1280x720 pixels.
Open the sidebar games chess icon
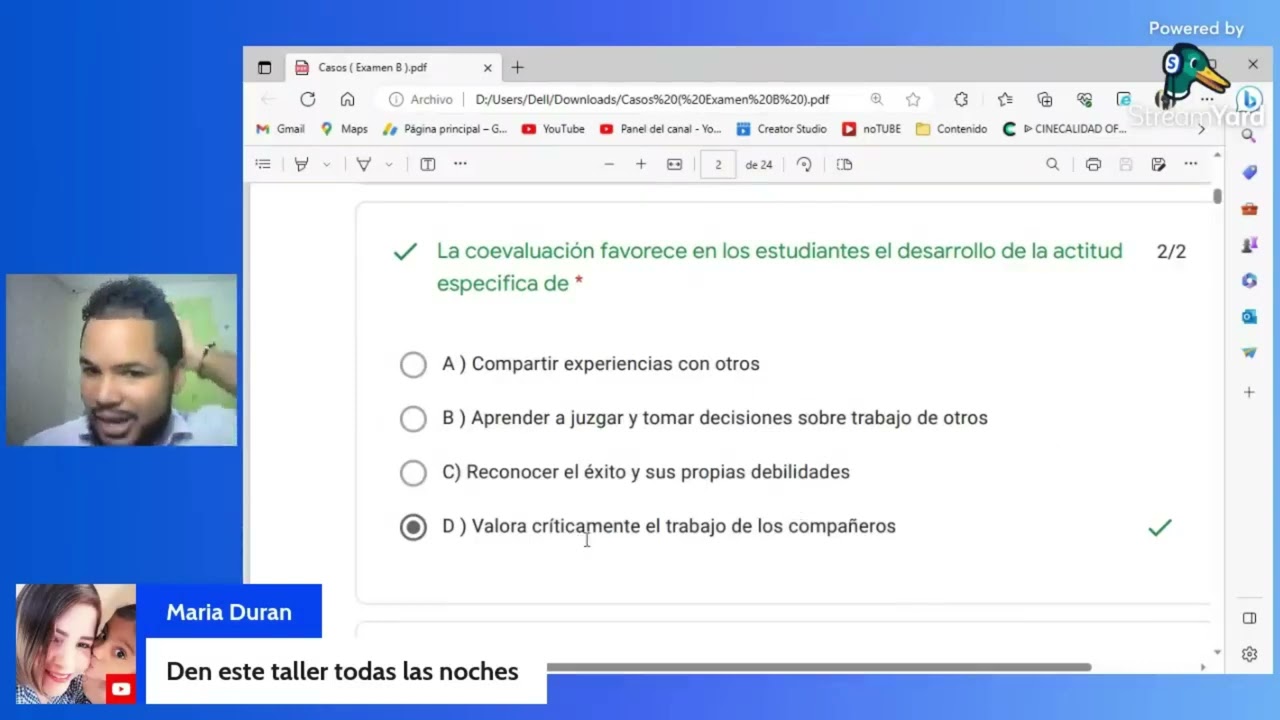(x=1249, y=245)
